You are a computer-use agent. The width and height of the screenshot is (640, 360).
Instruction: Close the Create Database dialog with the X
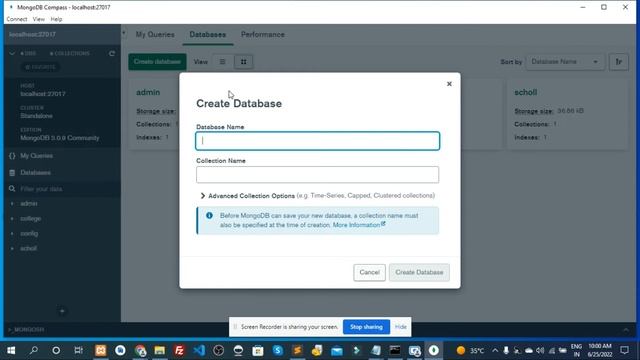click(449, 84)
